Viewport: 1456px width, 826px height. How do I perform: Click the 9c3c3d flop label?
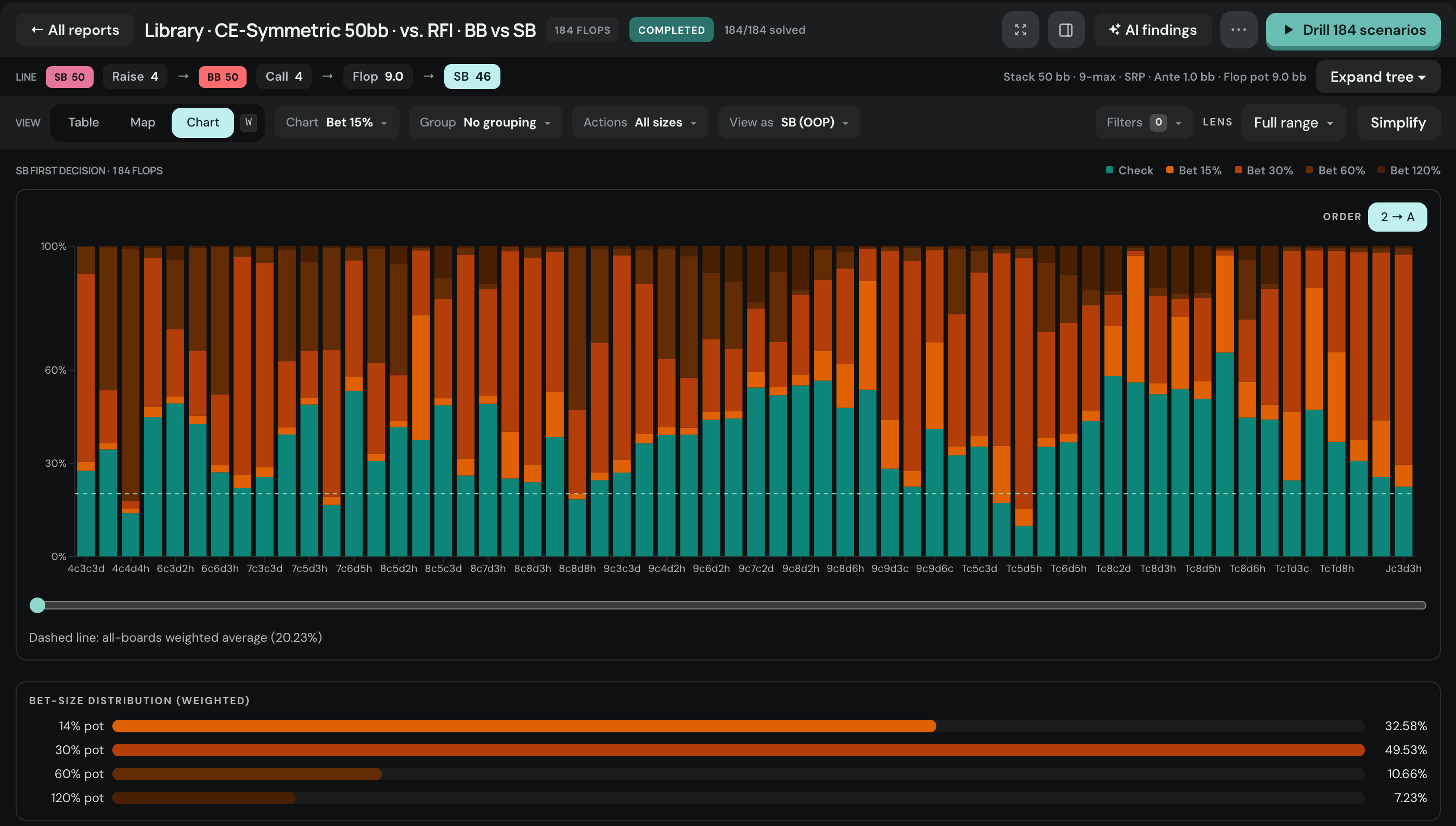click(x=622, y=568)
